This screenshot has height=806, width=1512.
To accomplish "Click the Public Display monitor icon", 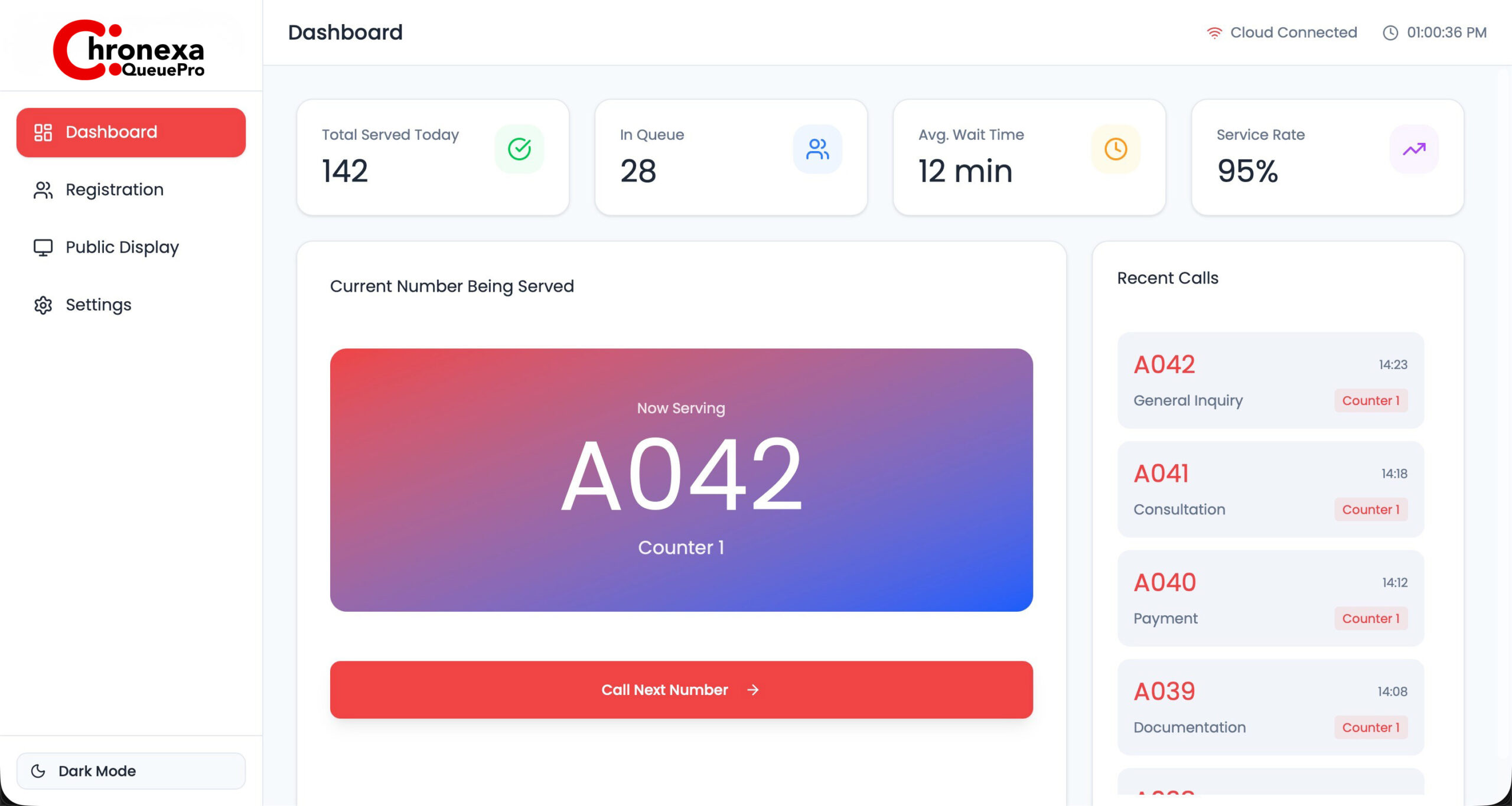I will [x=43, y=247].
